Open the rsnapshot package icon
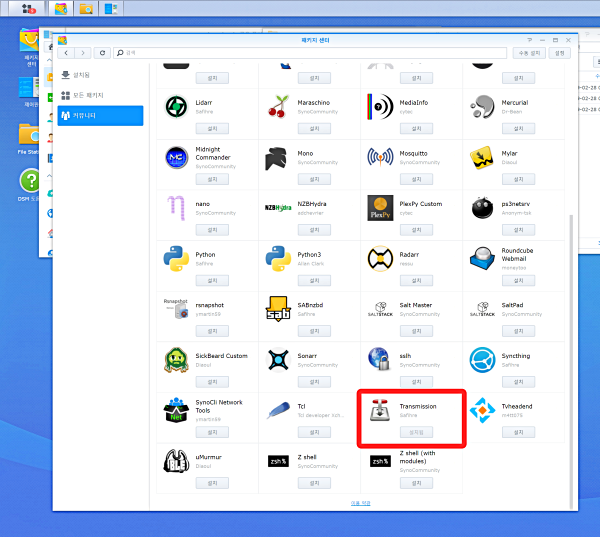600x537 pixels. click(x=176, y=308)
